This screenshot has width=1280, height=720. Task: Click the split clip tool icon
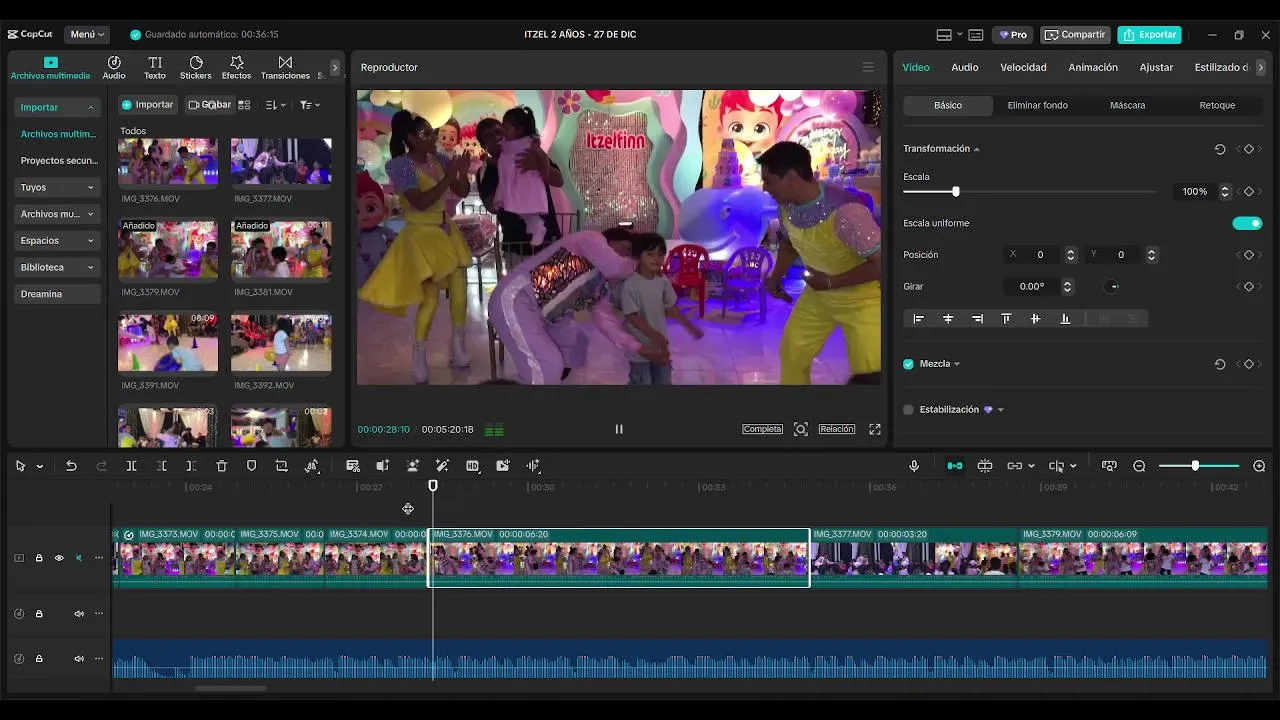(131, 466)
